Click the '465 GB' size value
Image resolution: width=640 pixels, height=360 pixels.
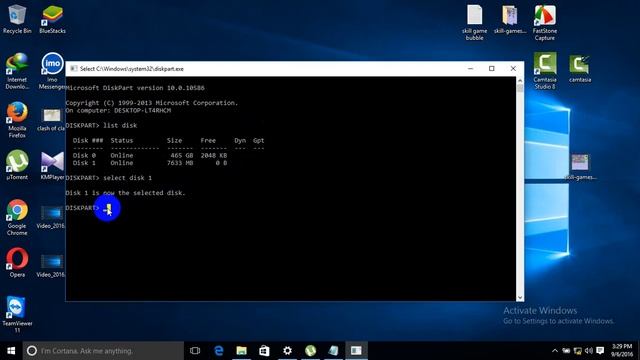pos(182,156)
